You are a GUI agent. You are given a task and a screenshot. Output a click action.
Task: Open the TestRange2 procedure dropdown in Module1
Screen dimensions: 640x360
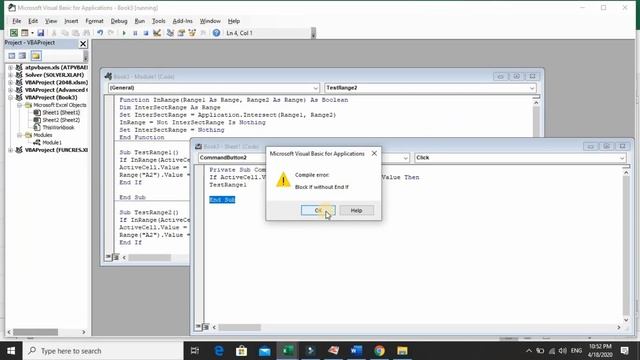point(532,88)
